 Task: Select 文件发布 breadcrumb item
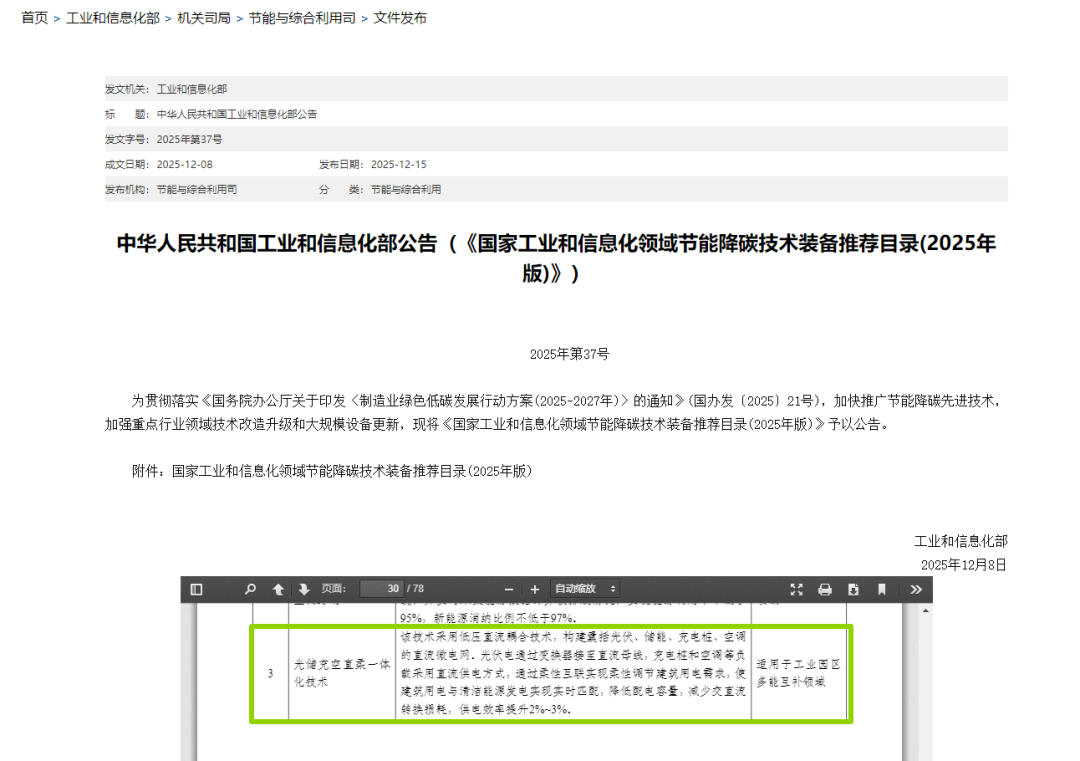(x=400, y=18)
